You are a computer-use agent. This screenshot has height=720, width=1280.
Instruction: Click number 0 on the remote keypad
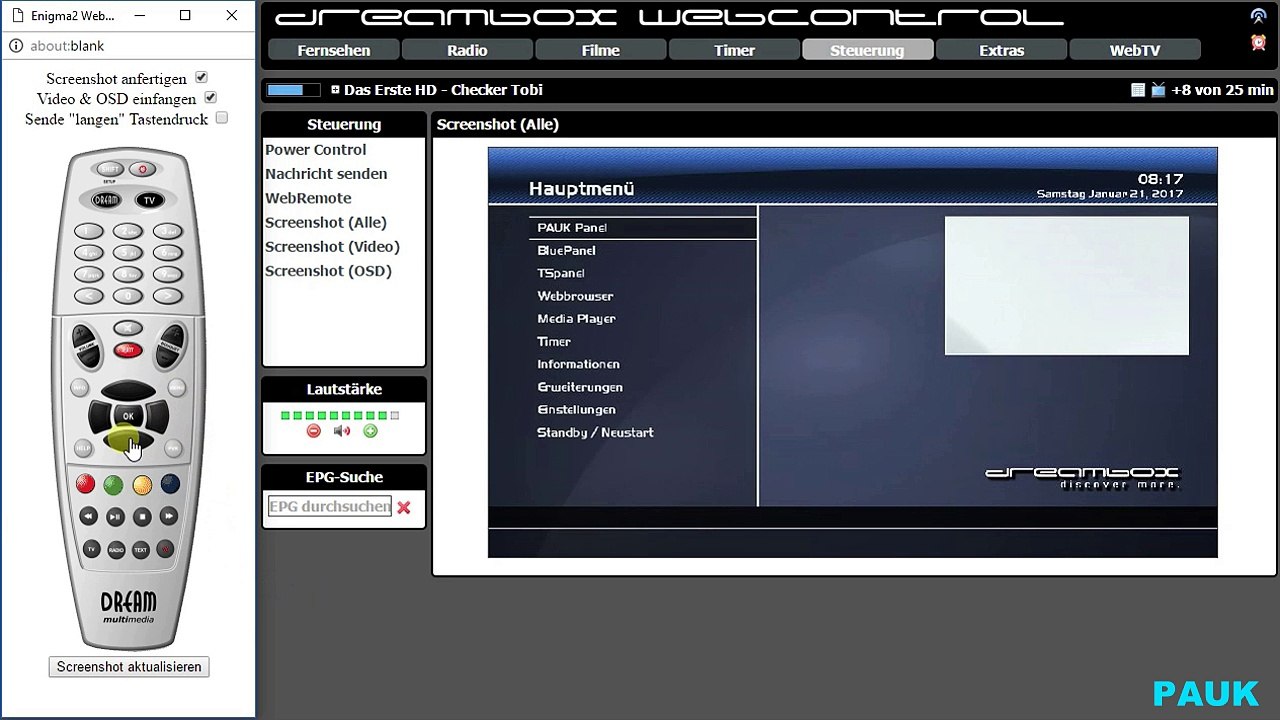(x=128, y=296)
